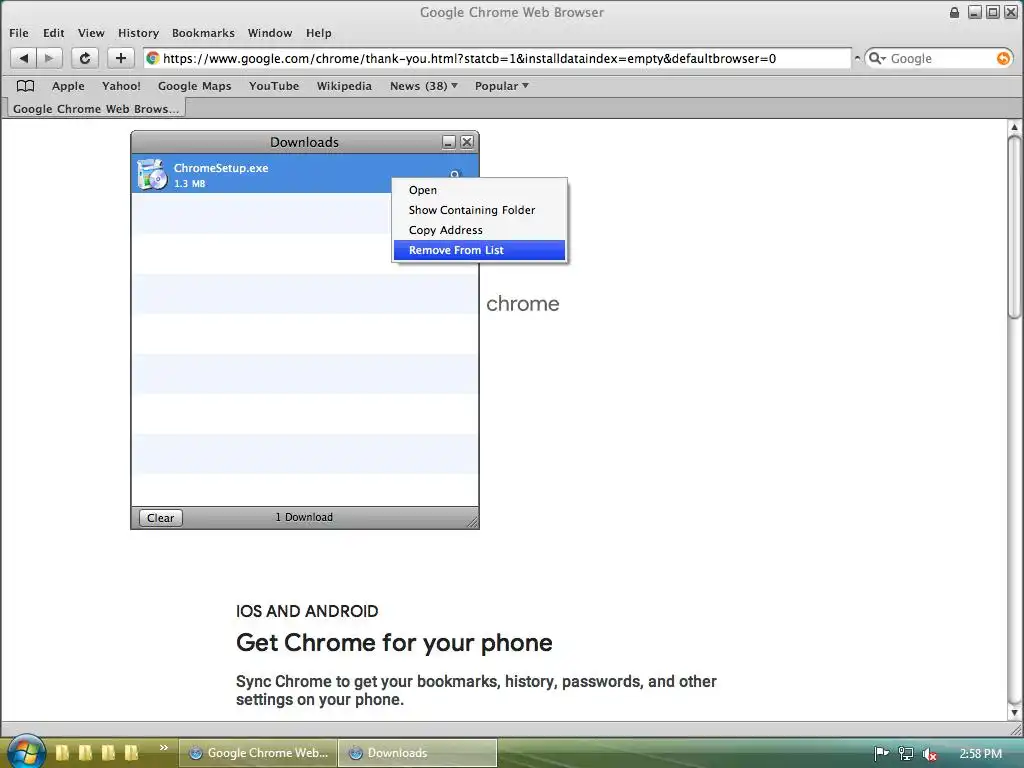Switch to Downloads taskbar button
This screenshot has width=1024, height=768.
tap(418, 753)
